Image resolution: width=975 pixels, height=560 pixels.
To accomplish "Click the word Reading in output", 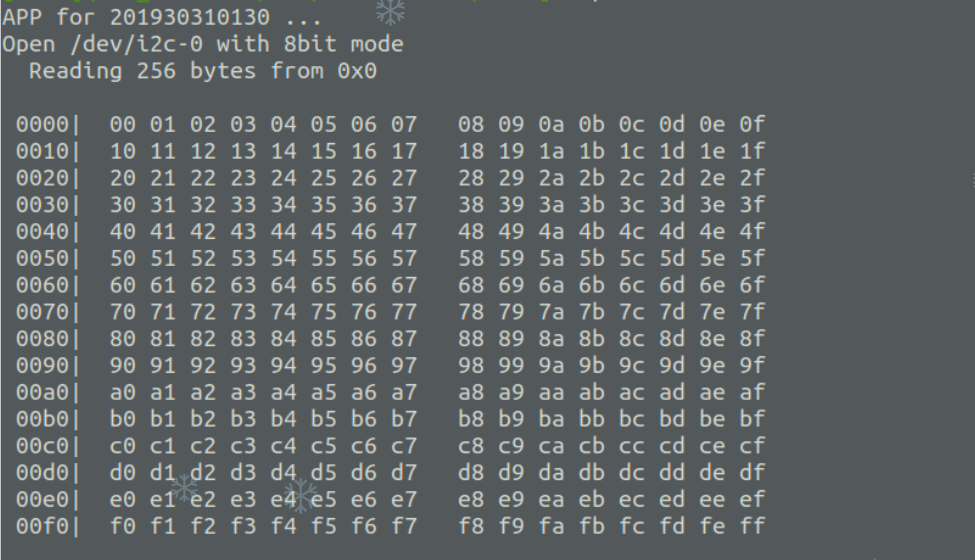I will point(75,71).
